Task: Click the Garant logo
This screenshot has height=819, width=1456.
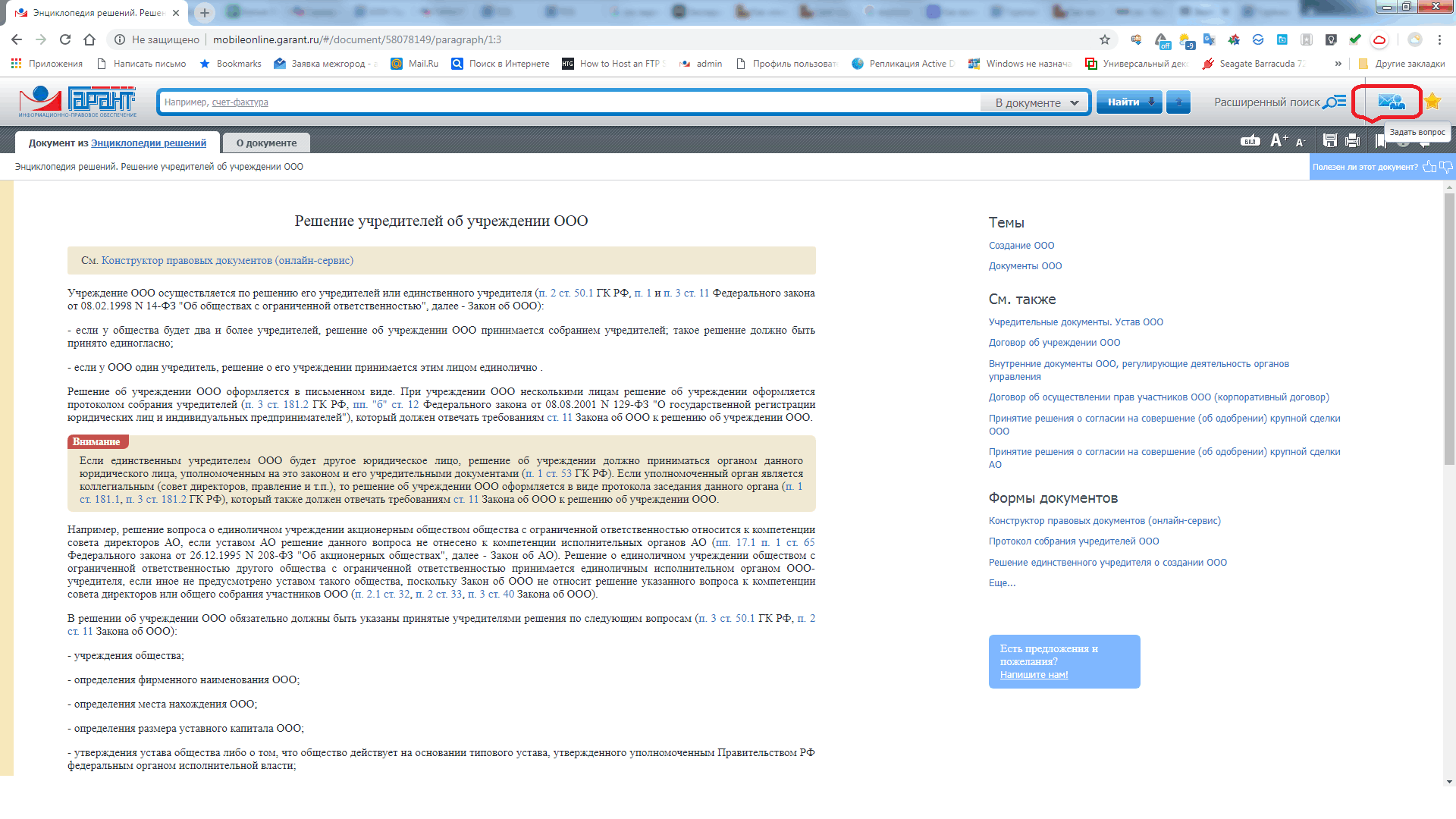Action: [x=77, y=102]
